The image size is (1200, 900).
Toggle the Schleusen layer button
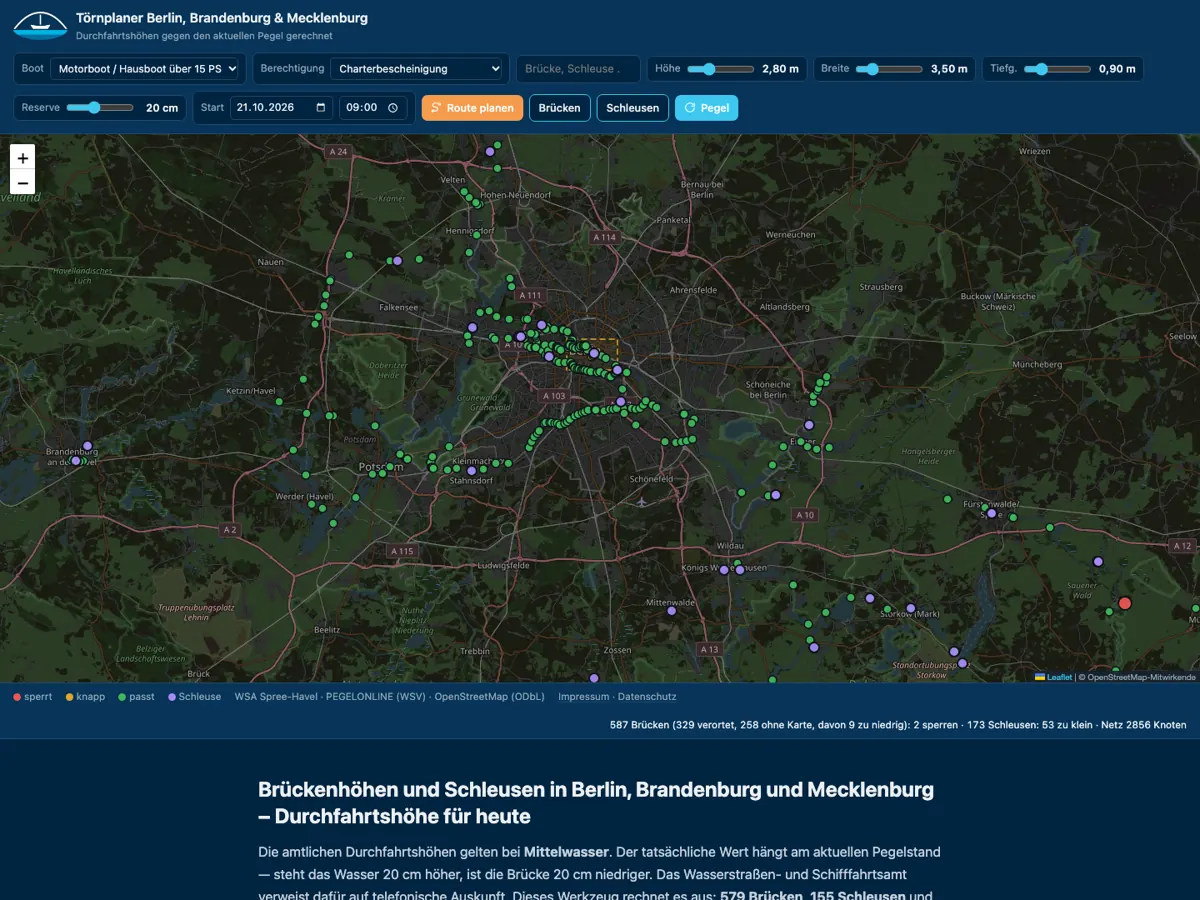632,108
